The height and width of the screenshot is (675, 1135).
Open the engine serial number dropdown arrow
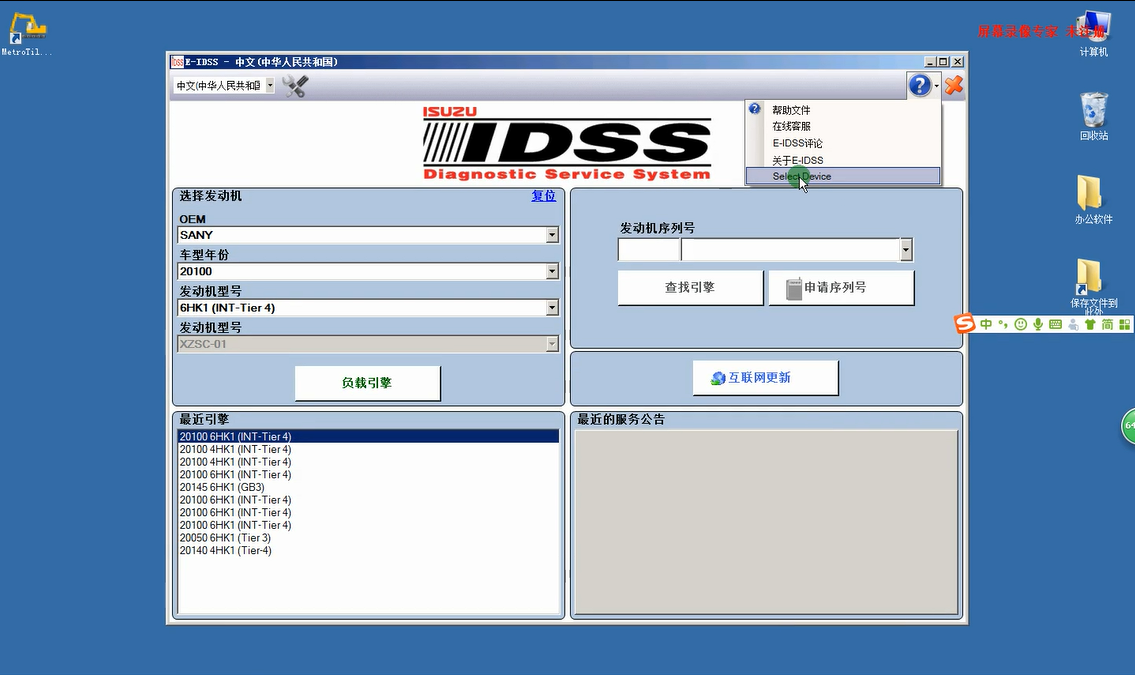tap(906, 250)
